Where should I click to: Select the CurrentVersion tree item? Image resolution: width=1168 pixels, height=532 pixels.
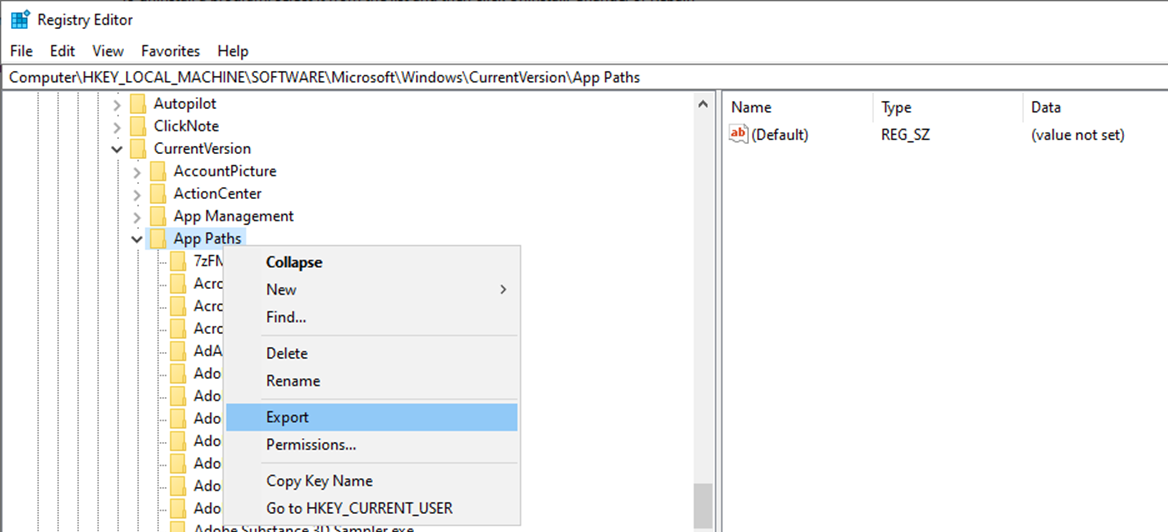(x=203, y=148)
